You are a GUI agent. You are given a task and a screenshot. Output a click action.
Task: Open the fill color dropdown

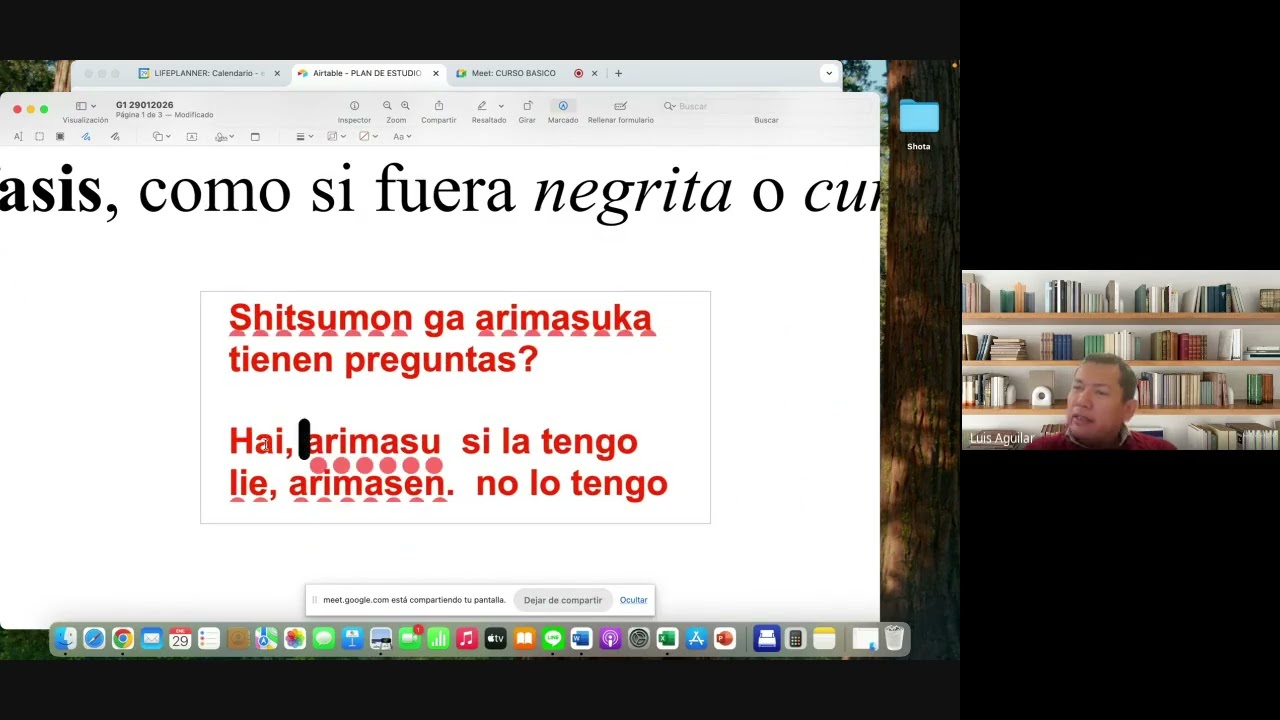click(368, 136)
